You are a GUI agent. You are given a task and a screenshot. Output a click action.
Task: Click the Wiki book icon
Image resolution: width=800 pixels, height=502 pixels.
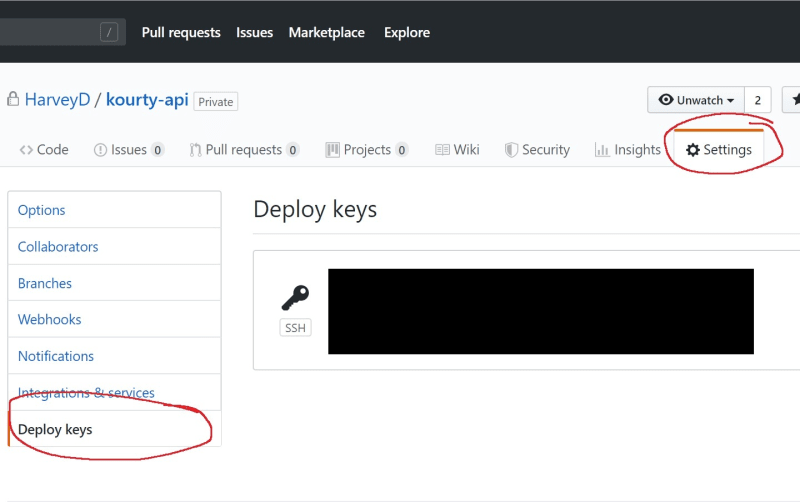click(x=442, y=150)
